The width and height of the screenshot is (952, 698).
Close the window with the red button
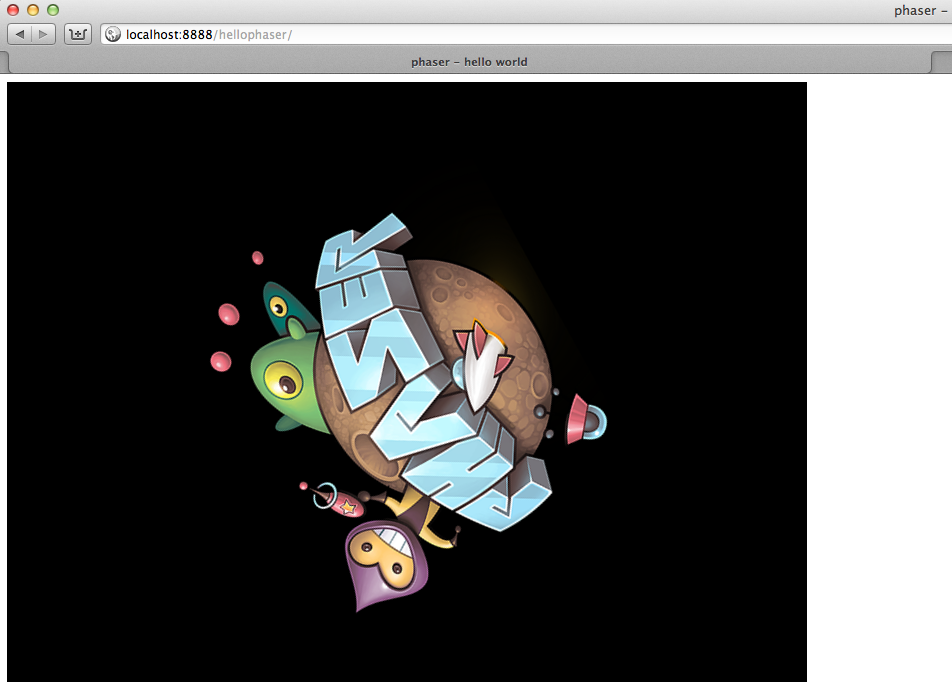click(x=13, y=10)
